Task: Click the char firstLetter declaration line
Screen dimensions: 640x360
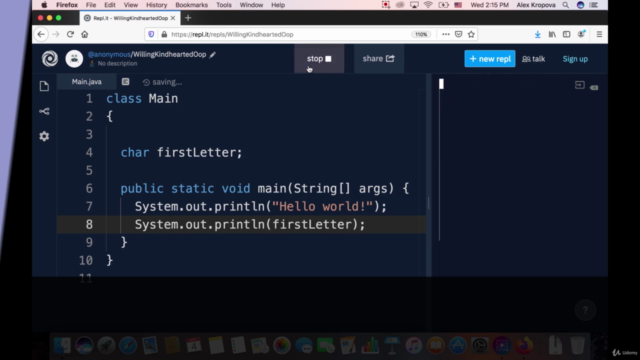Action: coord(181,153)
